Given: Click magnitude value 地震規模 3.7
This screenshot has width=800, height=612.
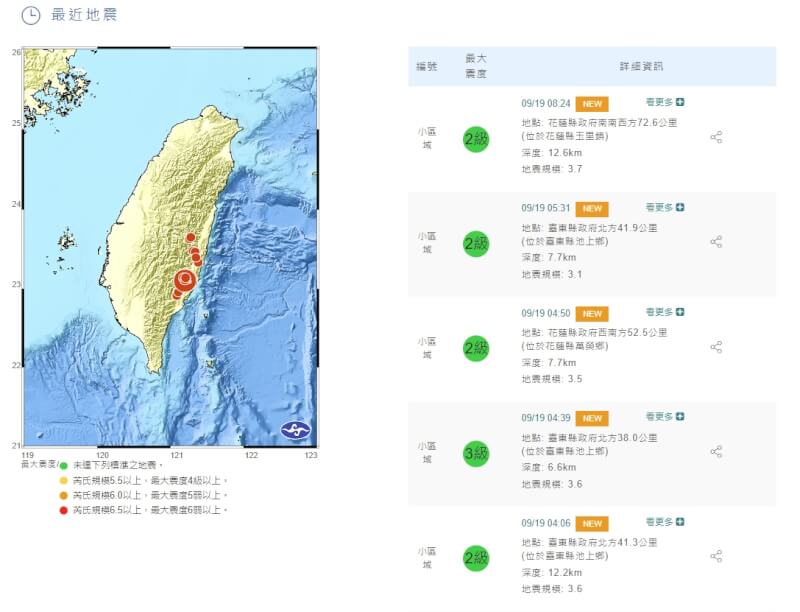Looking at the screenshot, I should tap(552, 169).
